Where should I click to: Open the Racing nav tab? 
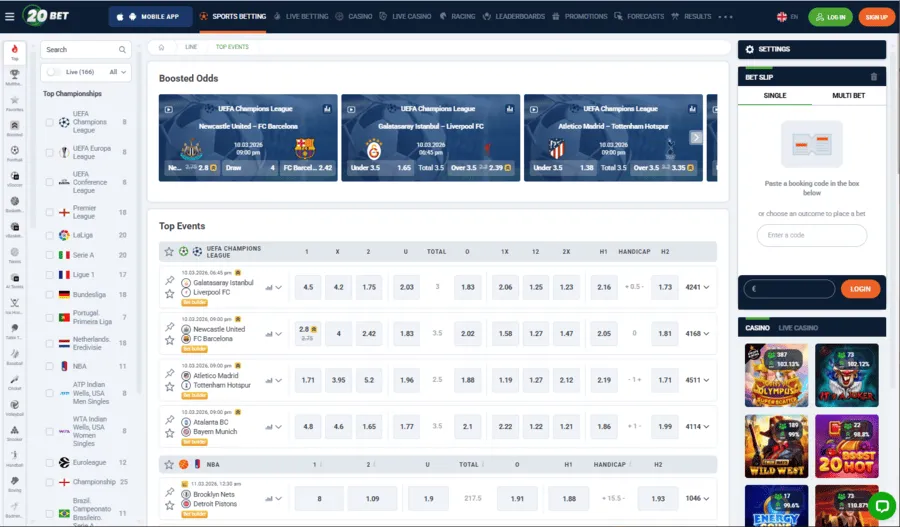tap(457, 17)
